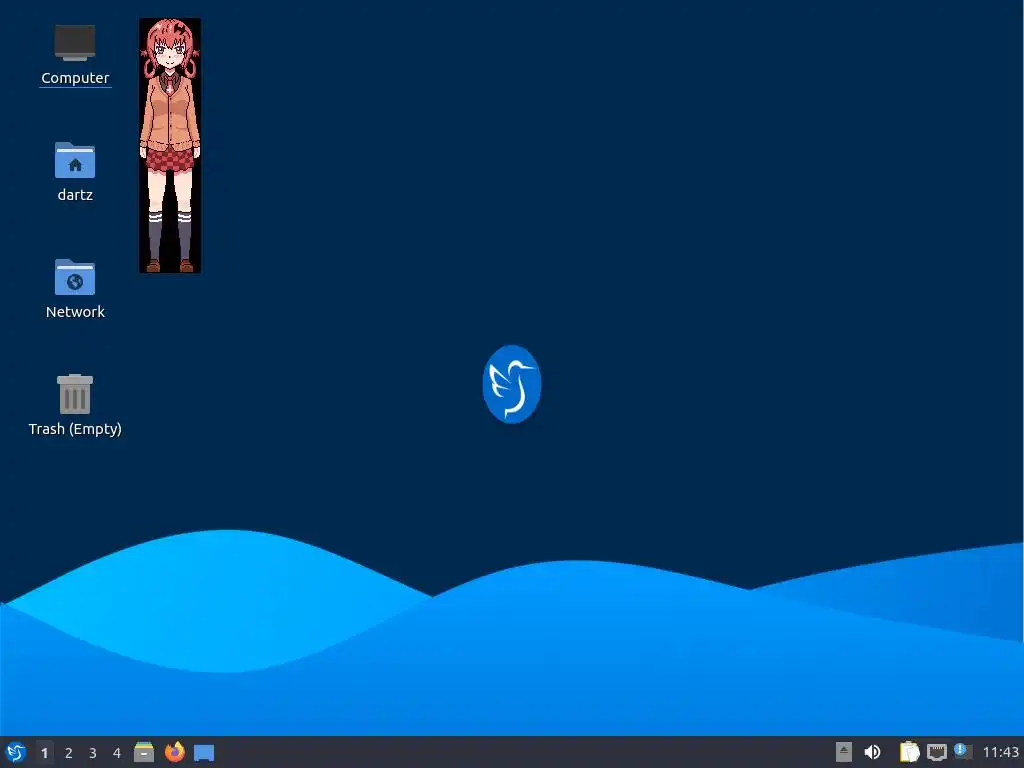The height and width of the screenshot is (768, 1024).
Task: Switch to workspace 1 in pager
Action: 44,753
